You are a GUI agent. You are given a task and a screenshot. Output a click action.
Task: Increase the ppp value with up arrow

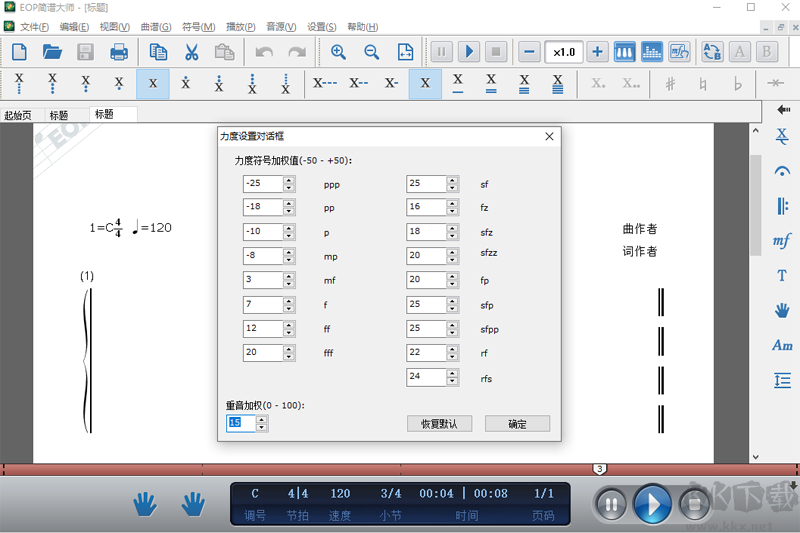(289, 180)
